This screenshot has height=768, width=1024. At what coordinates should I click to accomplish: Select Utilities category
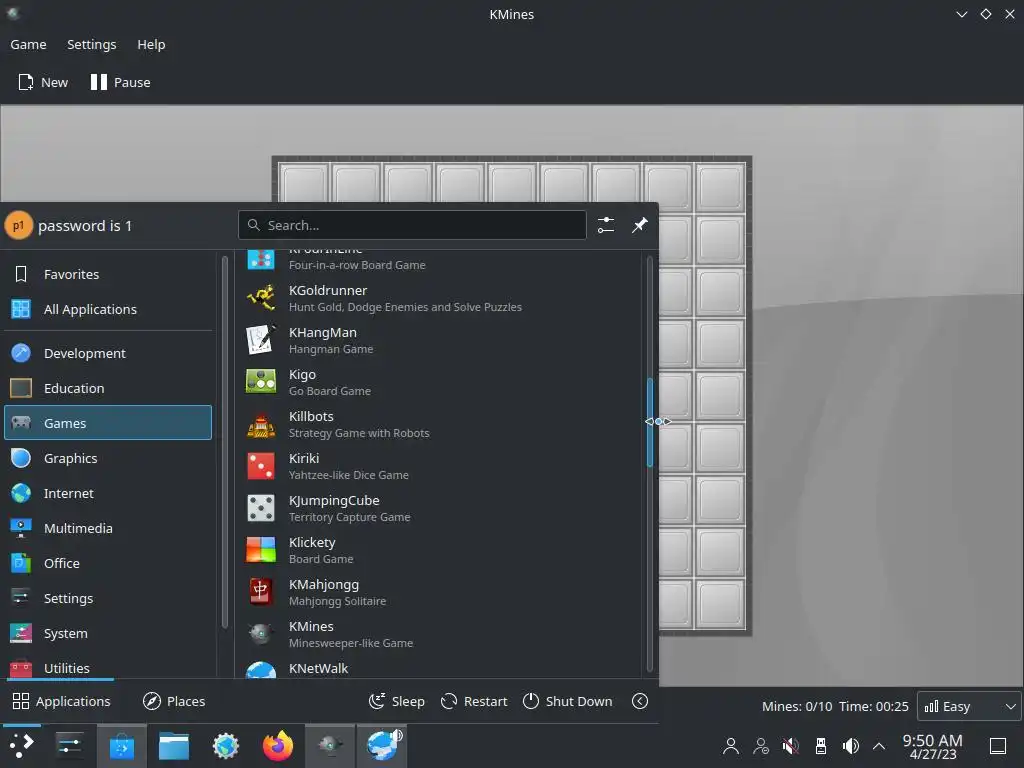(108, 666)
